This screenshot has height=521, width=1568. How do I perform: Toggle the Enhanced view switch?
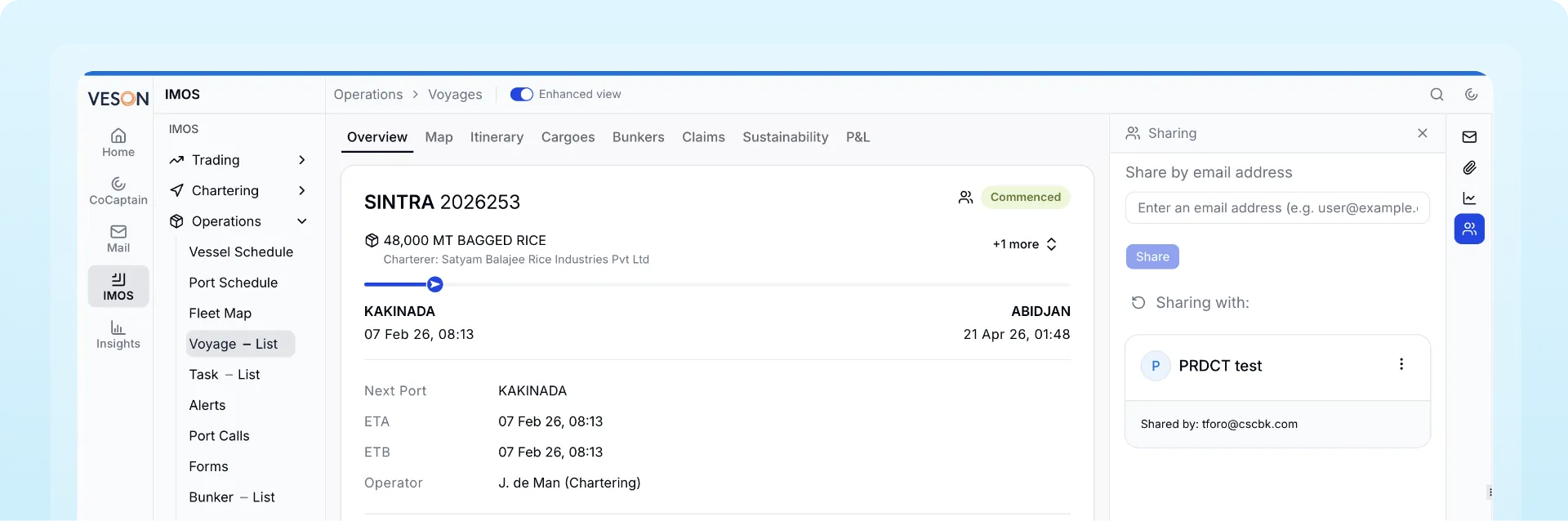(x=522, y=95)
